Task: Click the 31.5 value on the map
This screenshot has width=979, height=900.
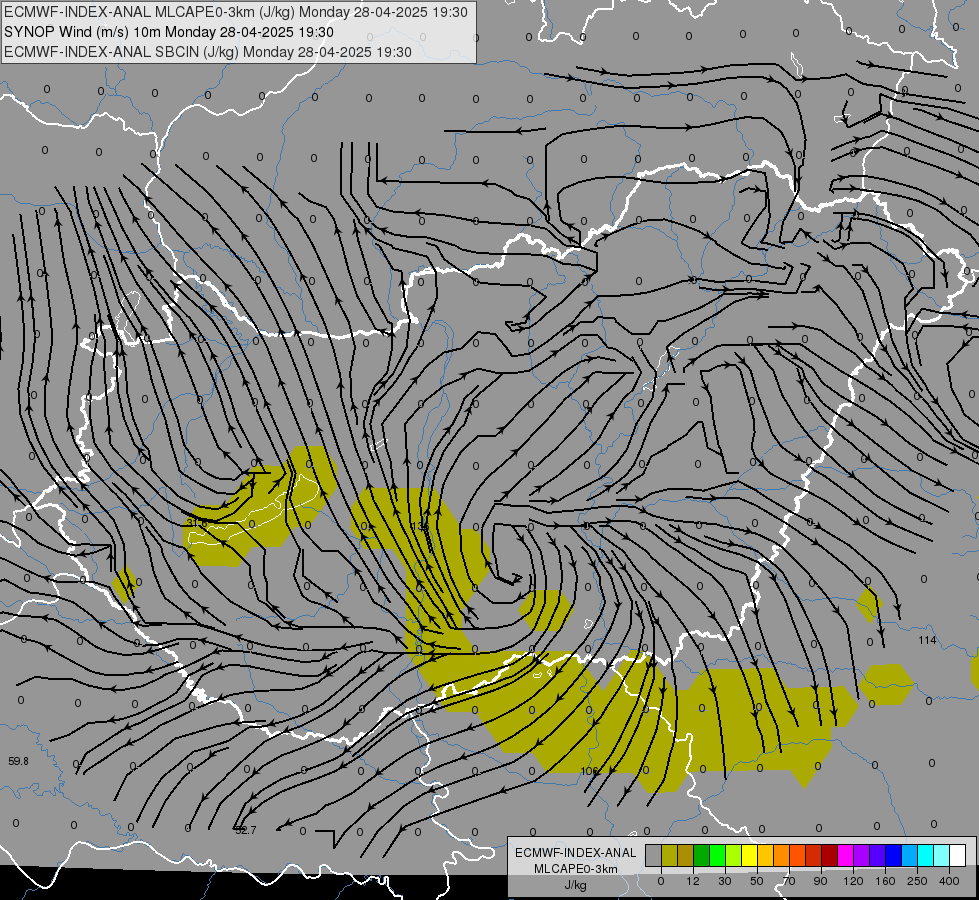Action: coord(197,523)
